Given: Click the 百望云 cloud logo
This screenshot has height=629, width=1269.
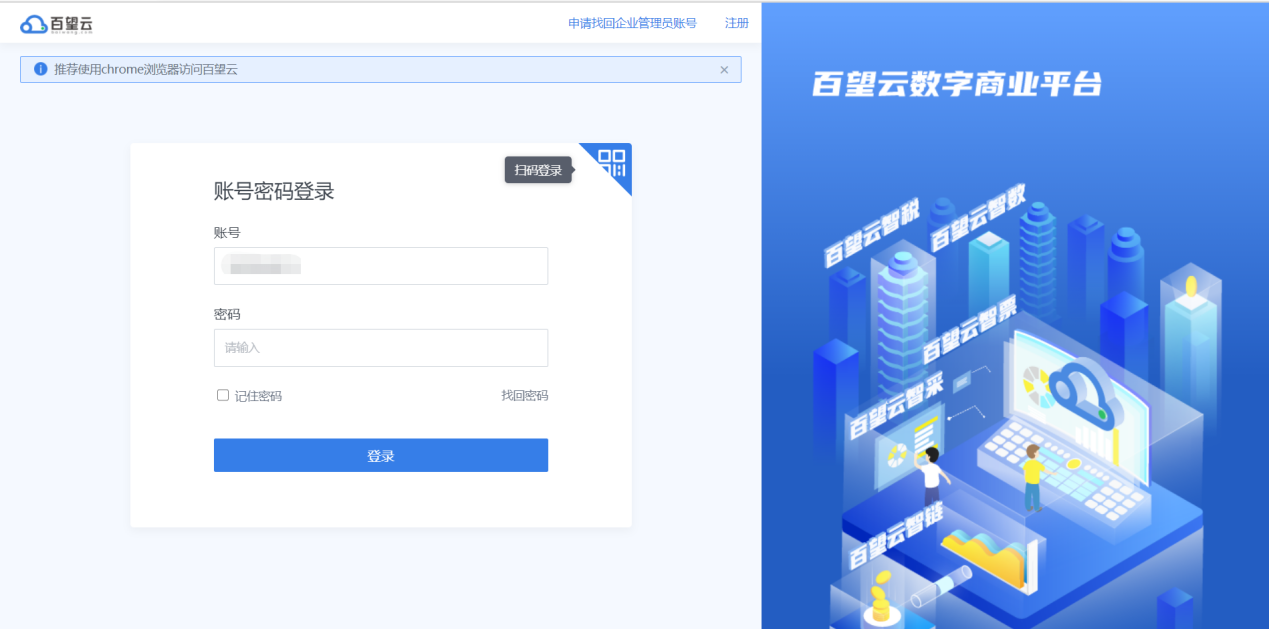Looking at the screenshot, I should point(57,24).
